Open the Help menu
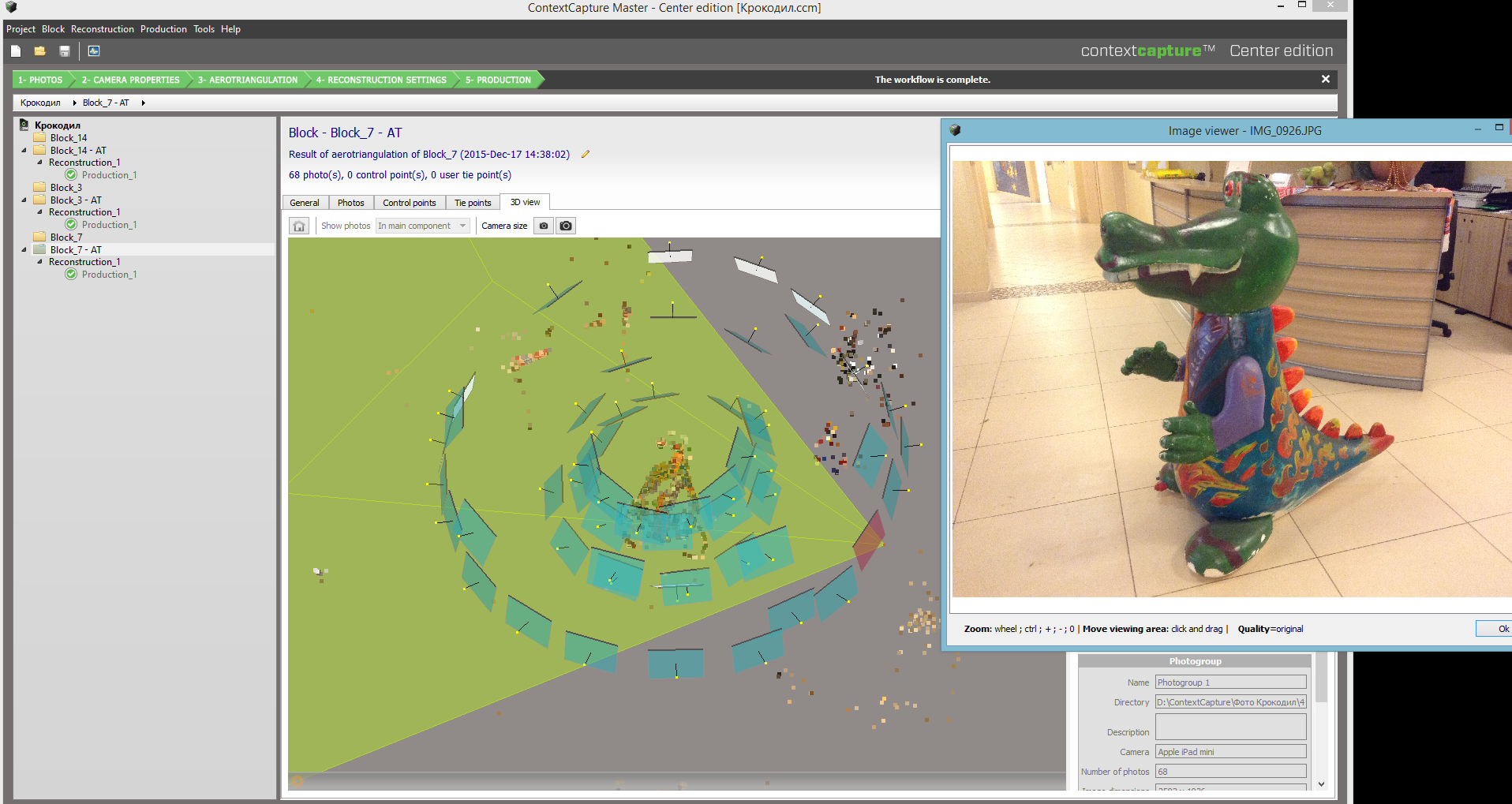Image resolution: width=1512 pixels, height=804 pixels. [230, 29]
